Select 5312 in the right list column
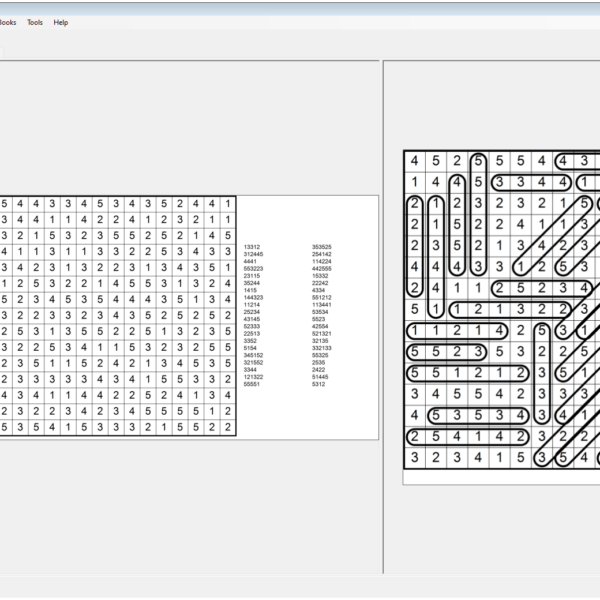 [318, 384]
